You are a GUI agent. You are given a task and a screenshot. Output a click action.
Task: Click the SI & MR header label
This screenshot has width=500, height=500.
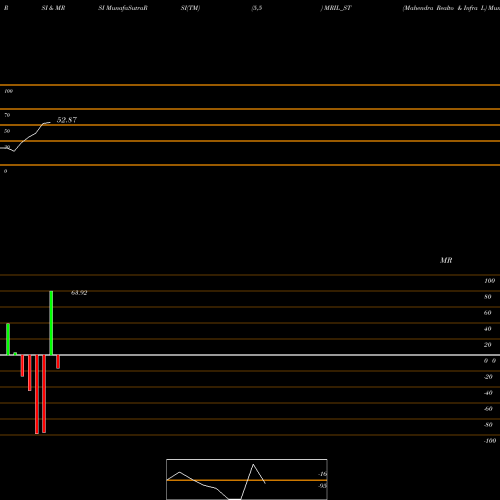pyautogui.click(x=53, y=8)
